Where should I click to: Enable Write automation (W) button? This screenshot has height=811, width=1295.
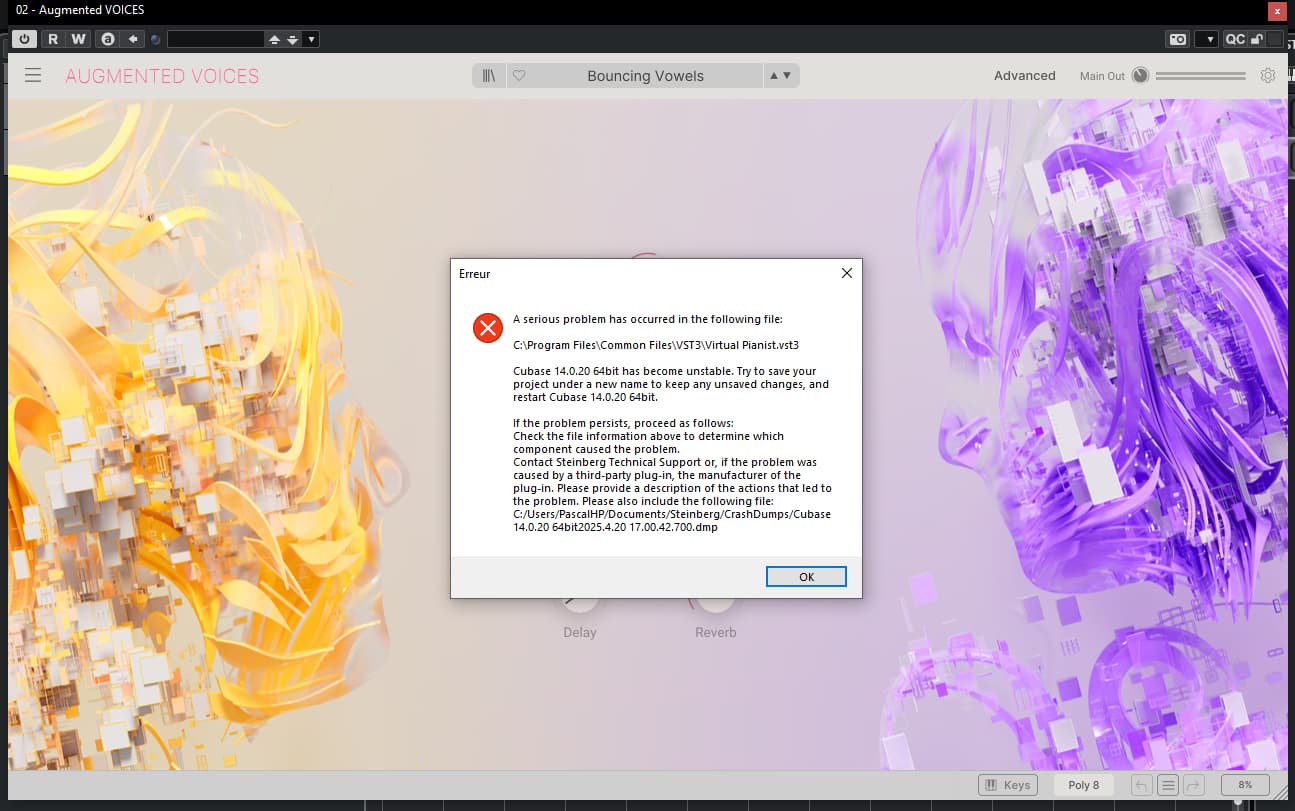78,39
